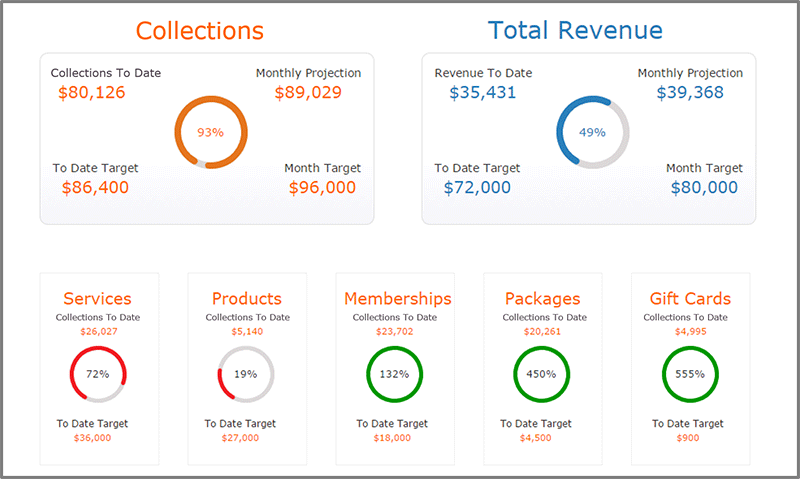Click the $80,000 Month Target value
The image size is (800, 479).
click(x=704, y=188)
